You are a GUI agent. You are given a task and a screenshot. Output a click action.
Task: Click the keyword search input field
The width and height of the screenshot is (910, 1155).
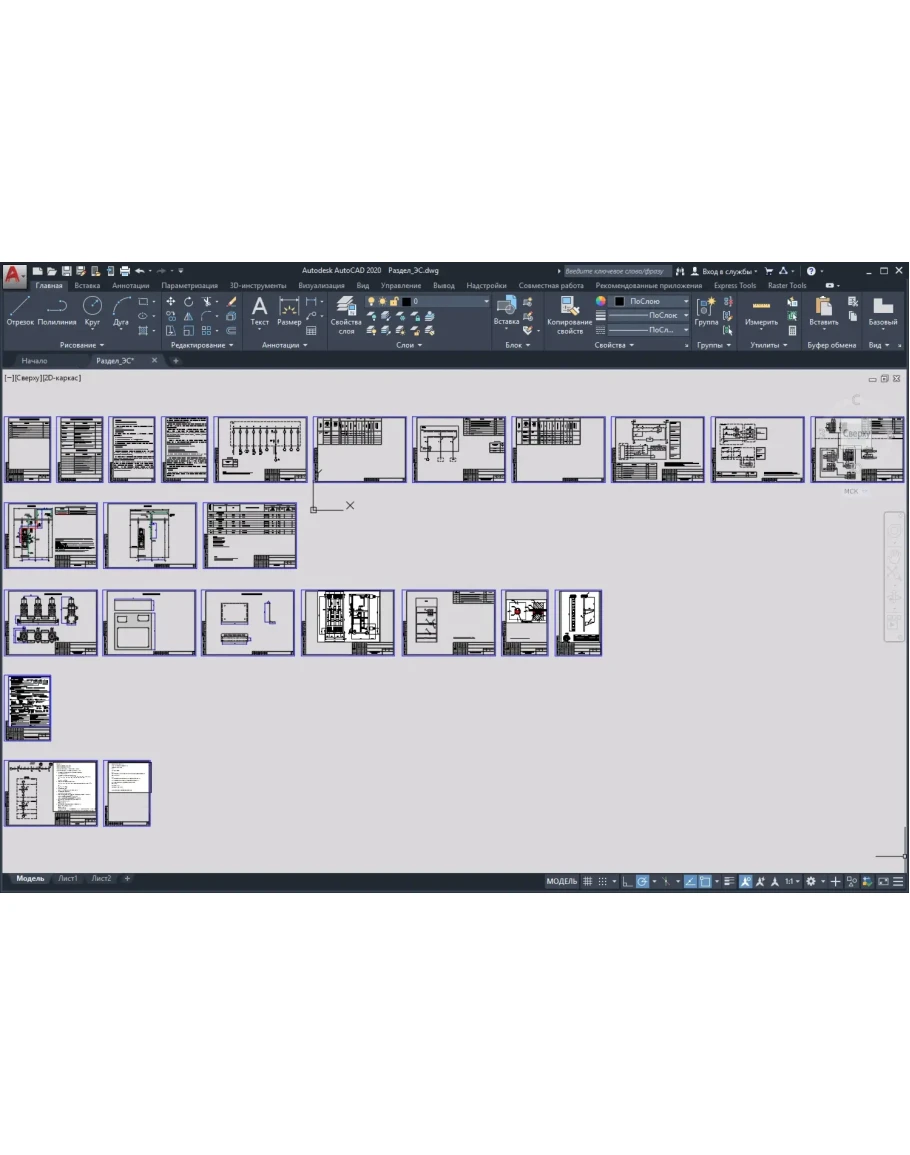[614, 270]
